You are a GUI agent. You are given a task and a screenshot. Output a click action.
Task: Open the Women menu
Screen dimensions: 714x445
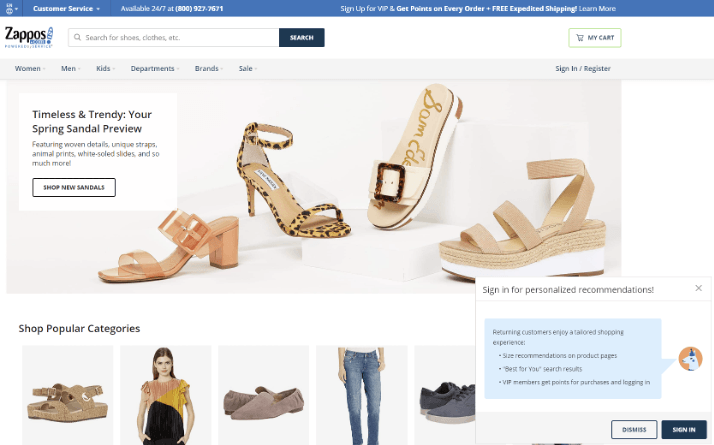(x=30, y=68)
